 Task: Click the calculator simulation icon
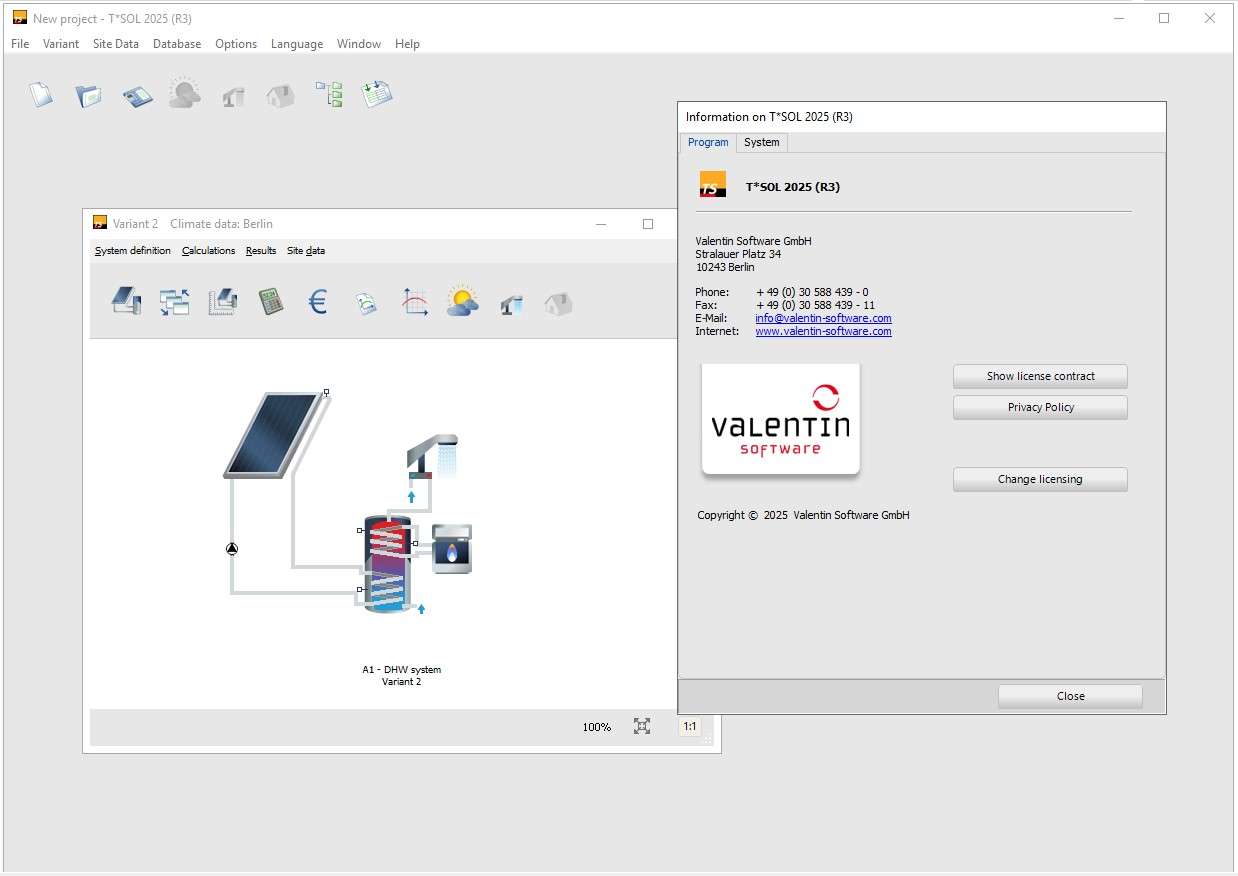pyautogui.click(x=270, y=301)
